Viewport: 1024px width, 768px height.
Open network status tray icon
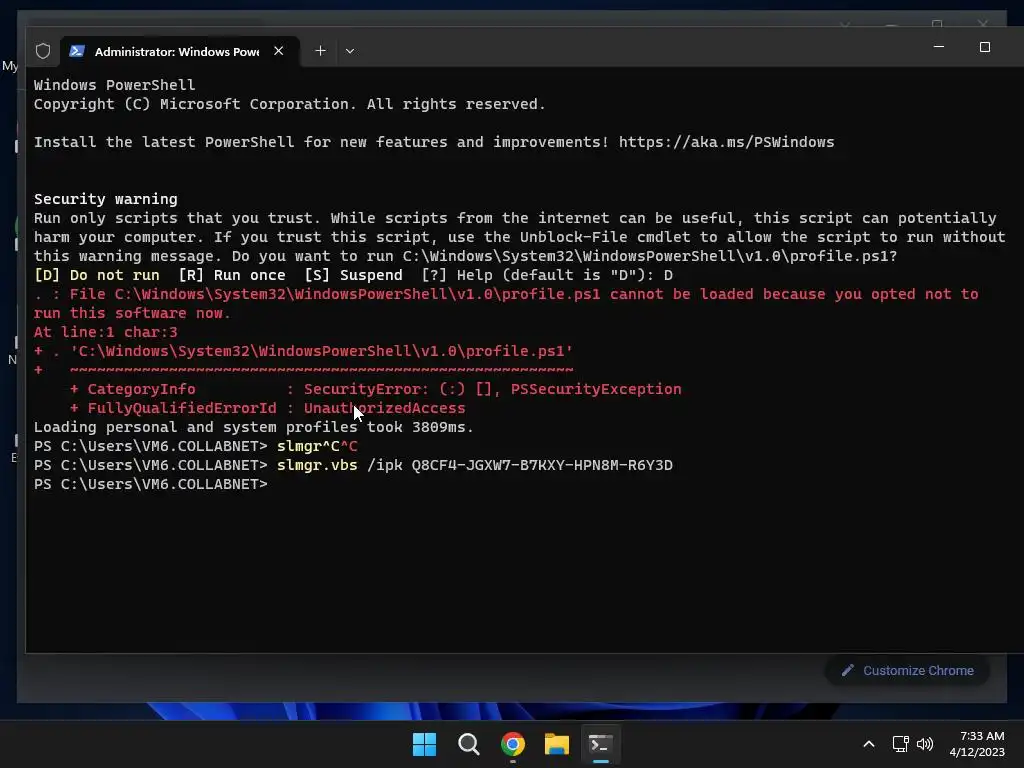pos(901,744)
